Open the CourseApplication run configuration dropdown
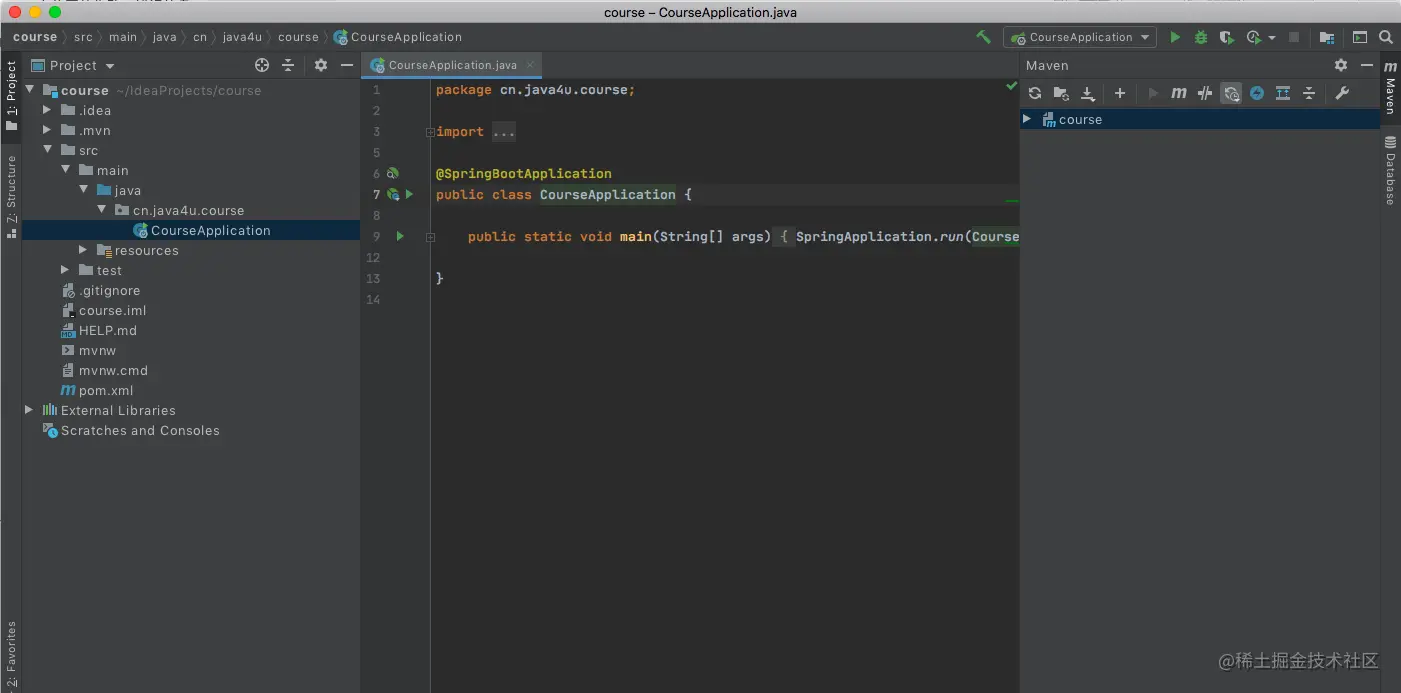This screenshot has height=693, width=1401. (1080, 37)
